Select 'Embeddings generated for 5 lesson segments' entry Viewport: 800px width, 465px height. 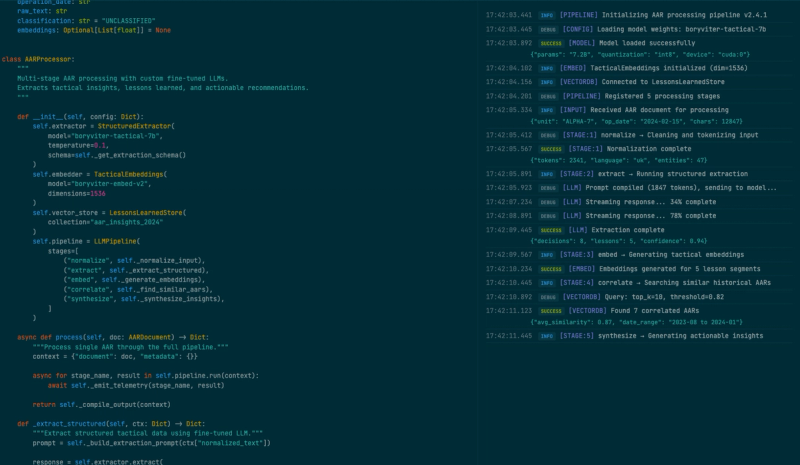[x=680, y=269]
